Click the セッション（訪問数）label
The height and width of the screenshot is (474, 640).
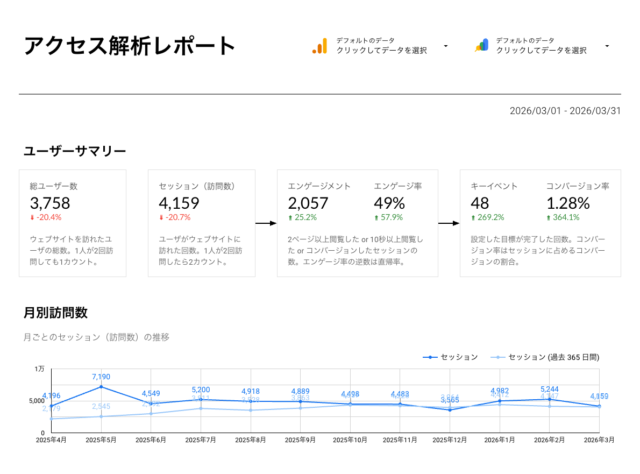[x=197, y=186]
